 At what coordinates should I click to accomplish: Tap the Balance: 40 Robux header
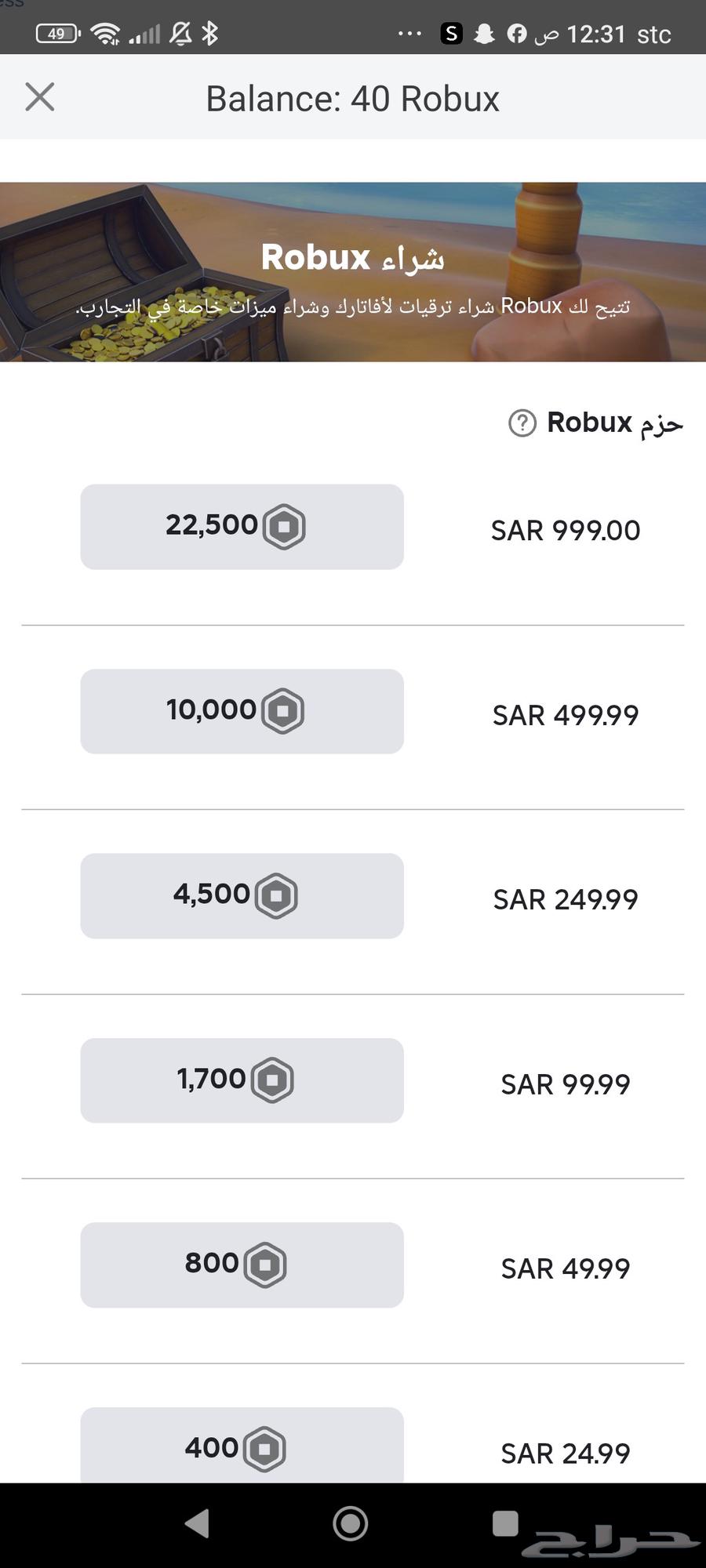pyautogui.click(x=352, y=99)
